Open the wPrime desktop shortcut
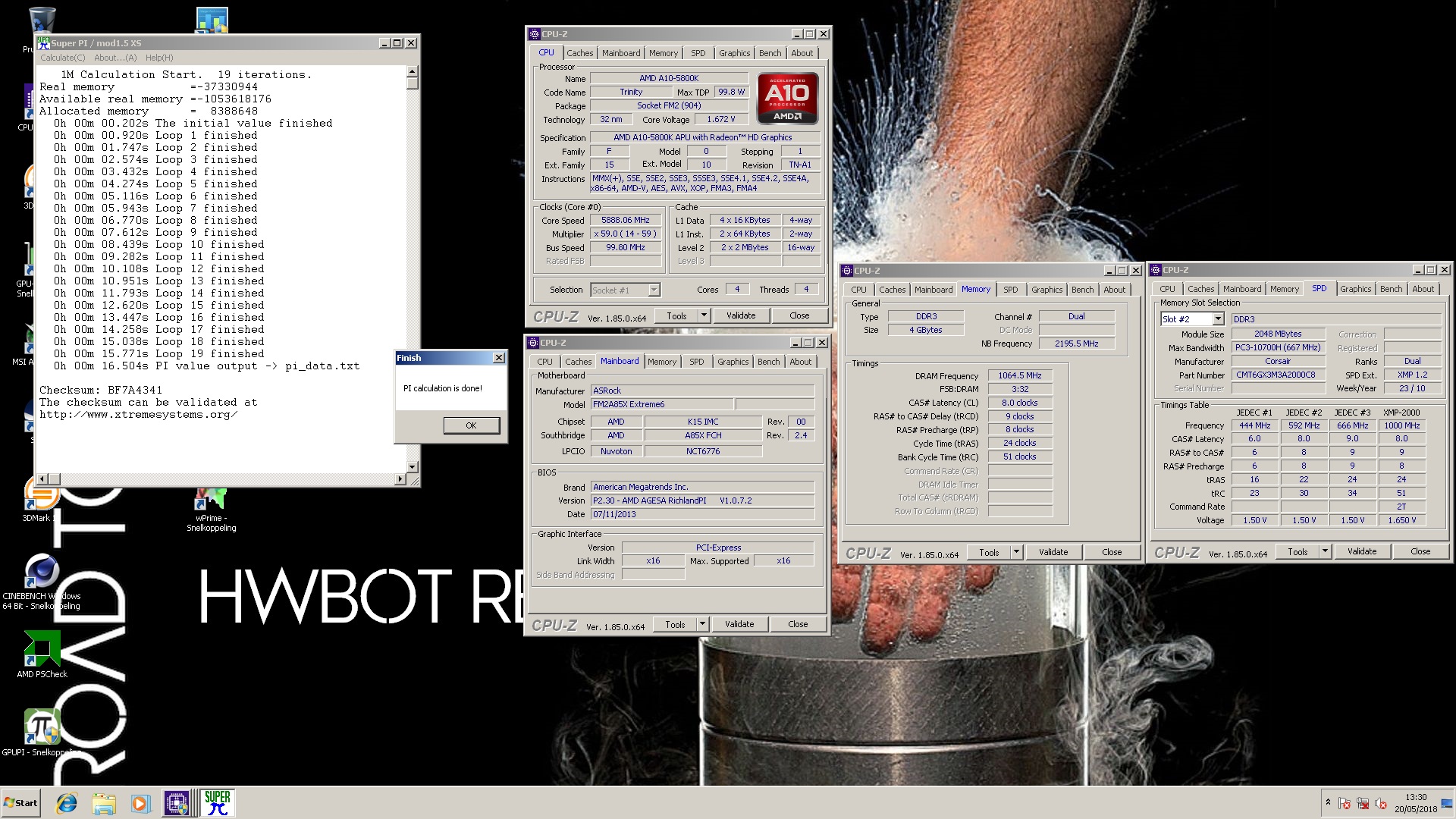The height and width of the screenshot is (819, 1456). [212, 510]
